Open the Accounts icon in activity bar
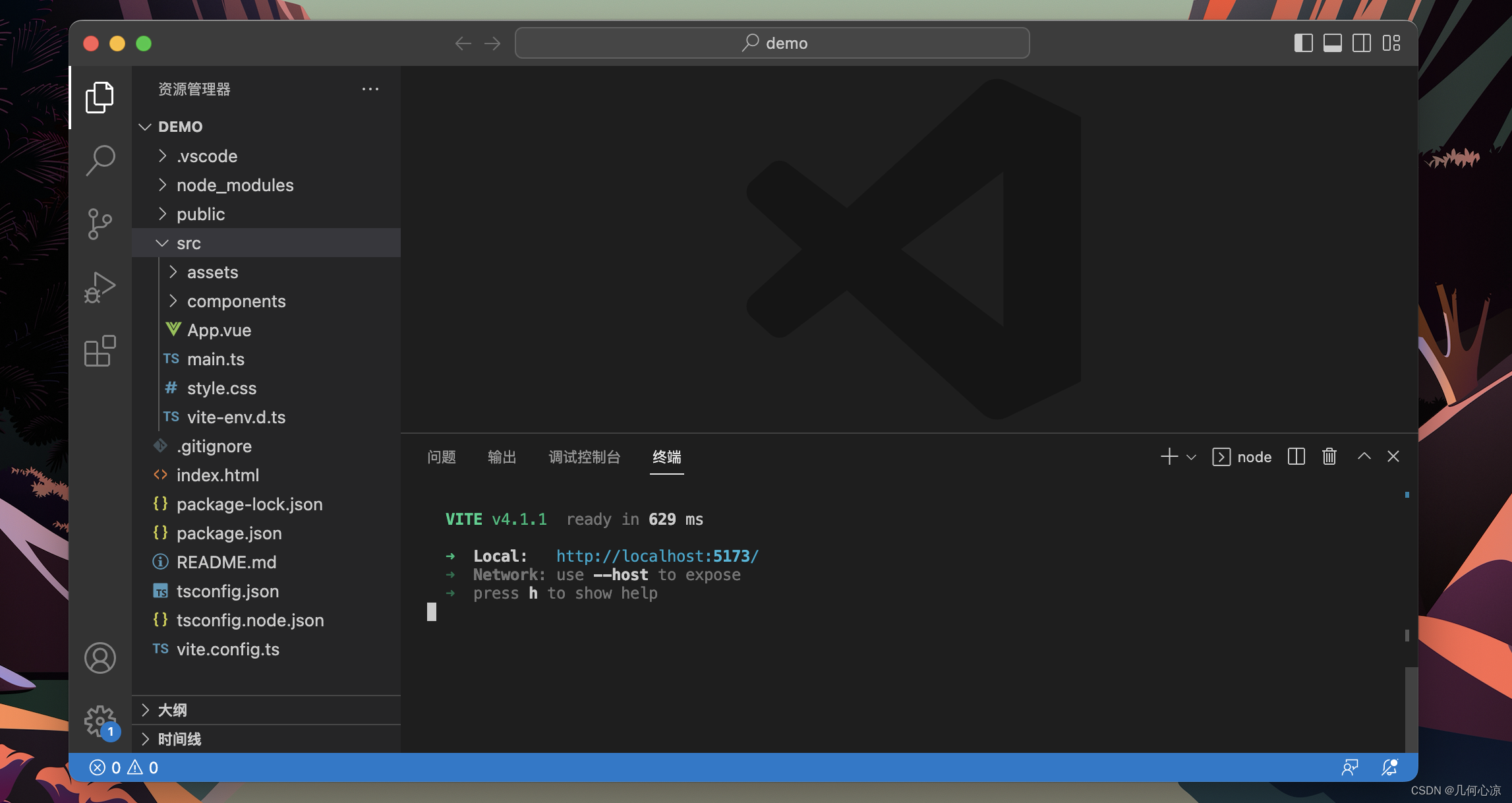 [x=100, y=658]
